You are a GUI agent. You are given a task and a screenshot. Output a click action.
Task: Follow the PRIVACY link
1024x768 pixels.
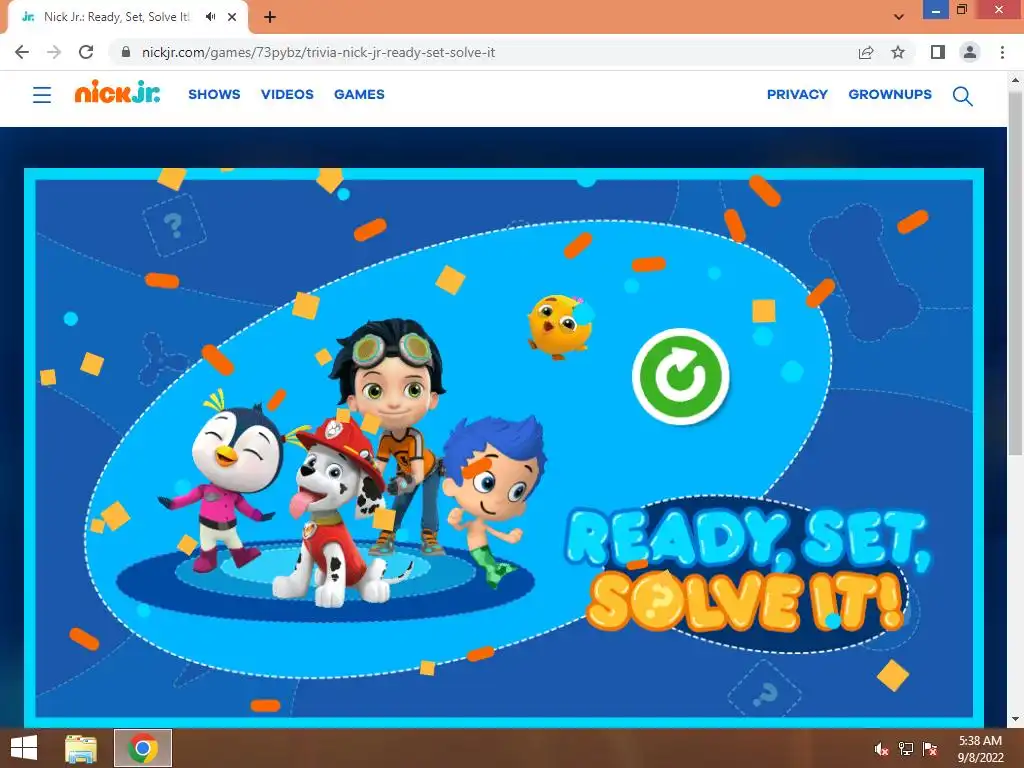pos(797,94)
